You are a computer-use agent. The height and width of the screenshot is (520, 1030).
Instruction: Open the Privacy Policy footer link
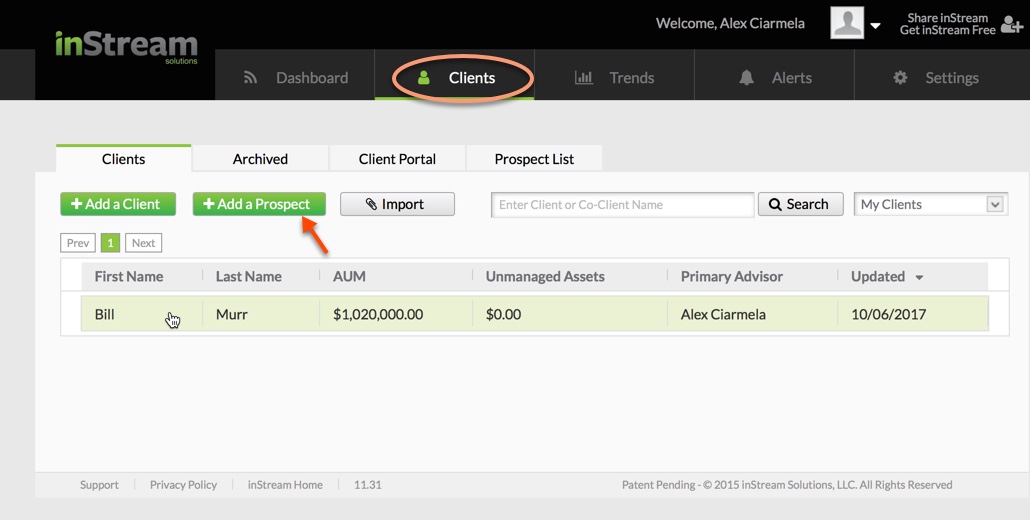(x=183, y=485)
